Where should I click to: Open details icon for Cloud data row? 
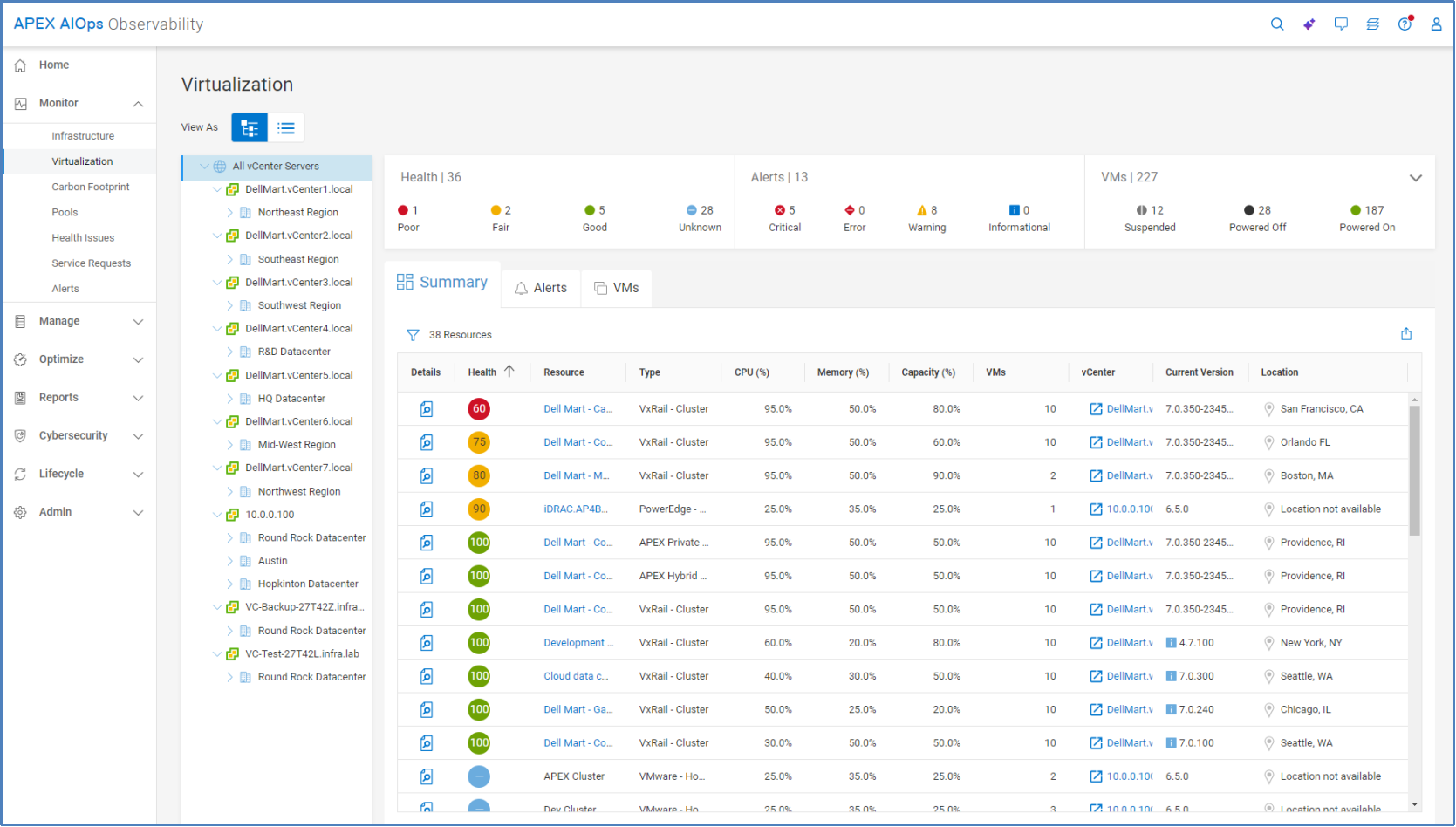tap(427, 676)
